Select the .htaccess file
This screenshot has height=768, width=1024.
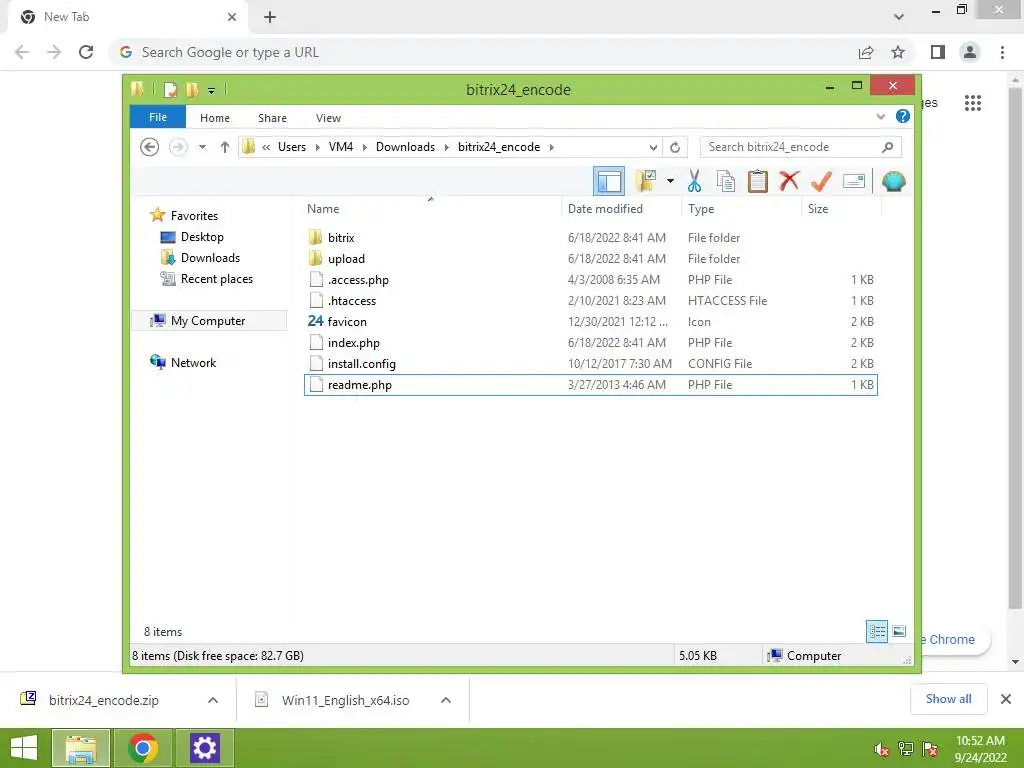tap(591, 300)
